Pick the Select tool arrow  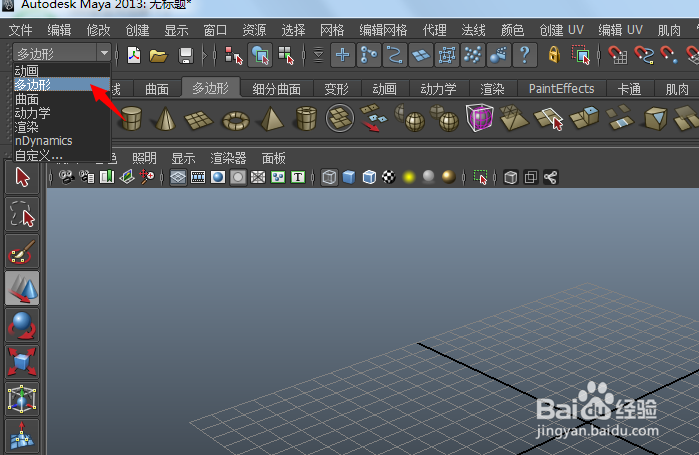pyautogui.click(x=22, y=177)
